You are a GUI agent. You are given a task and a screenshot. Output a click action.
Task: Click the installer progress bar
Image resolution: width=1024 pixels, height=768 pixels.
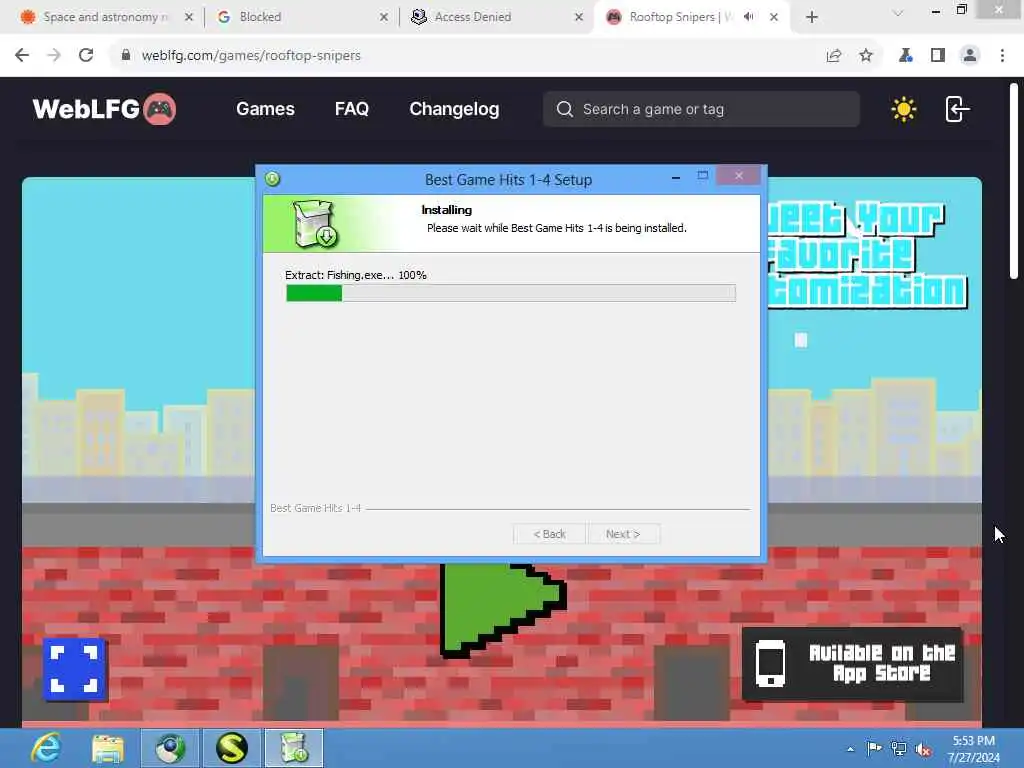point(511,293)
